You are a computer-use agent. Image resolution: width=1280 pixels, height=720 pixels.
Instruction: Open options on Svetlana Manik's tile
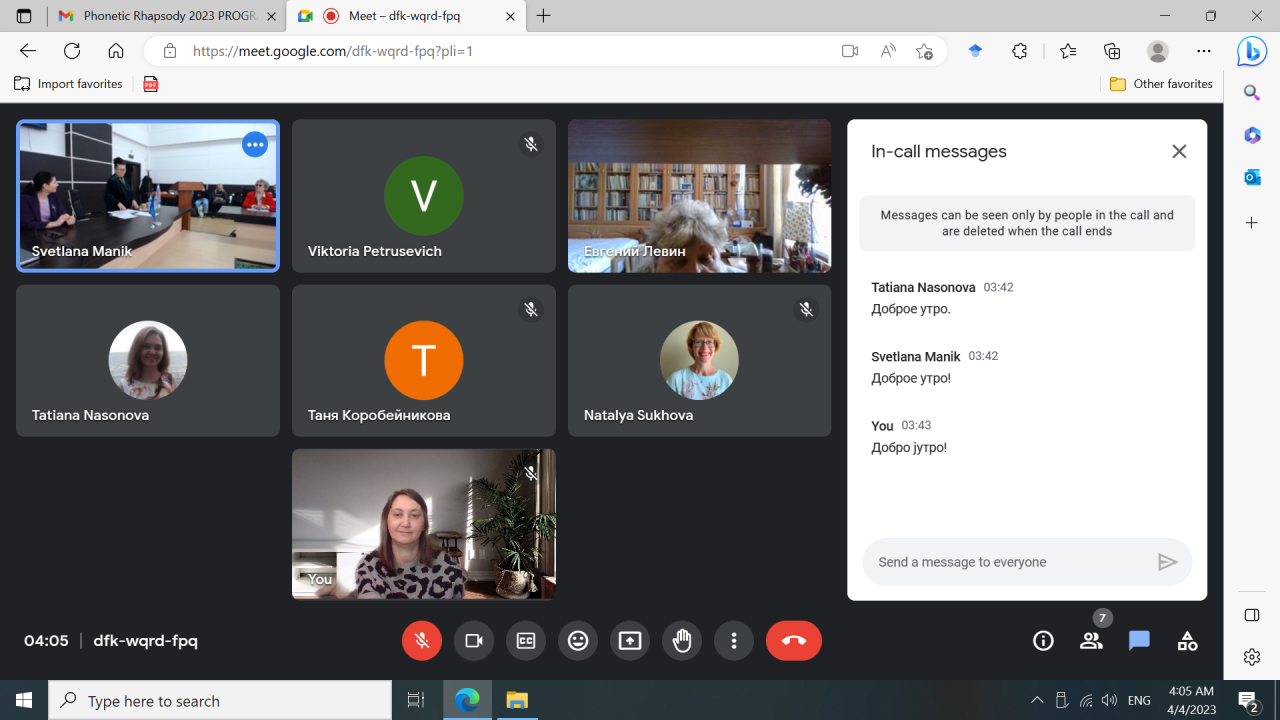click(x=255, y=145)
